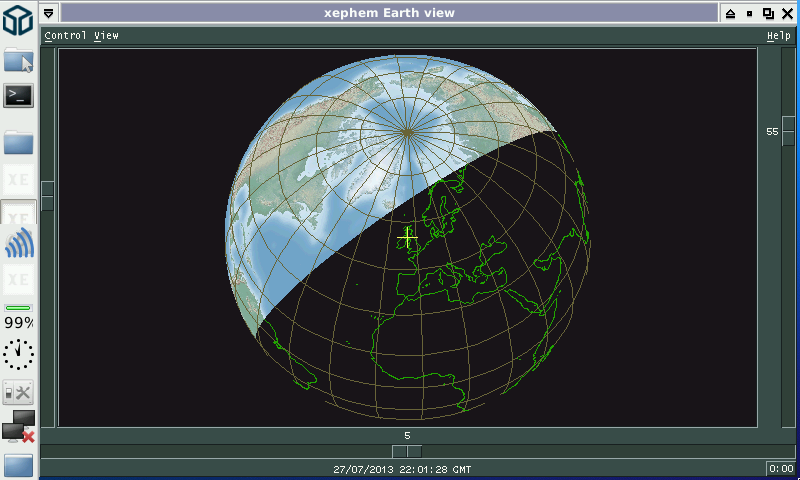
Task: Shade the window using triangle title button
Action: [x=731, y=13]
